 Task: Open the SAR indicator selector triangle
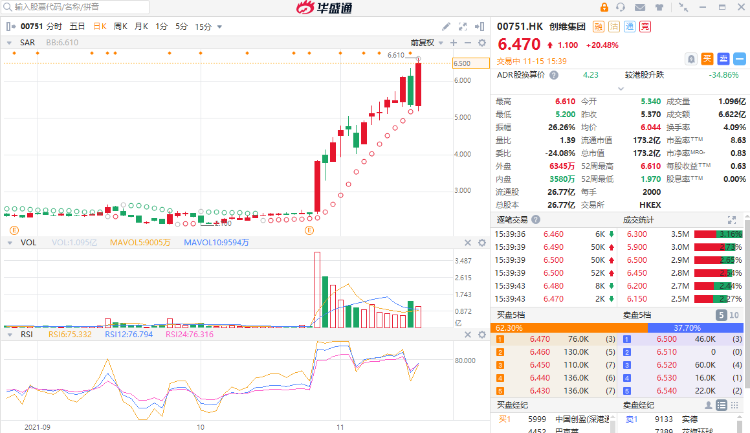(9, 43)
